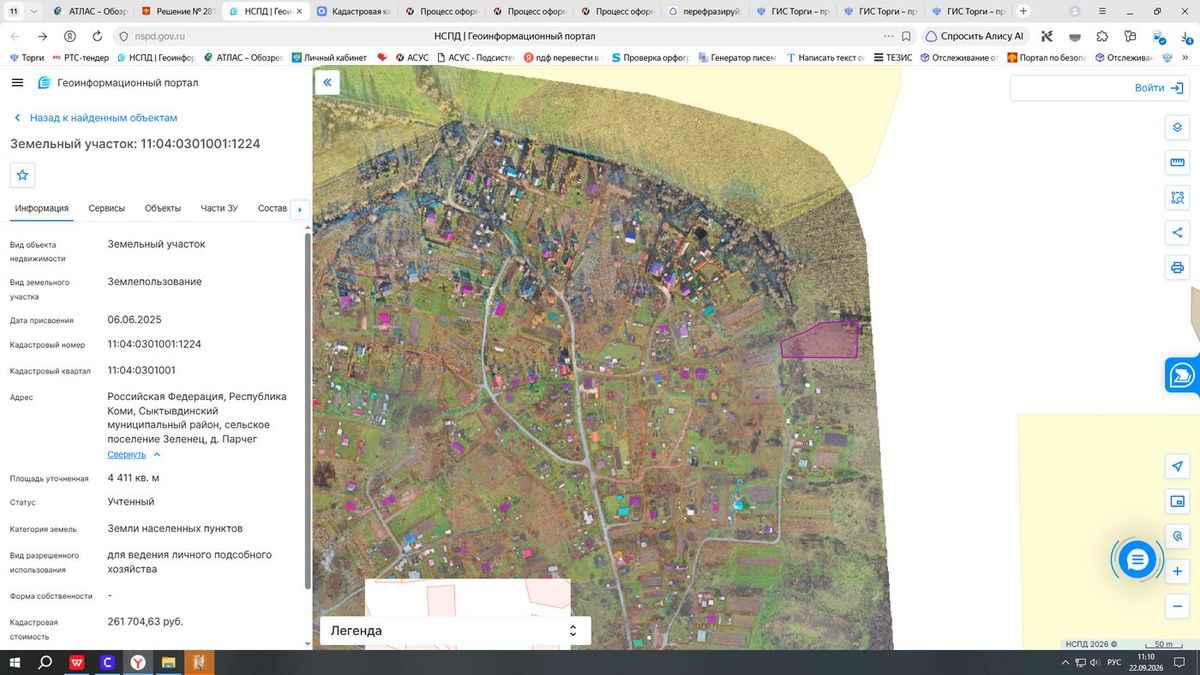
Task: Add parcel to favorites with star icon
Action: pos(23,175)
